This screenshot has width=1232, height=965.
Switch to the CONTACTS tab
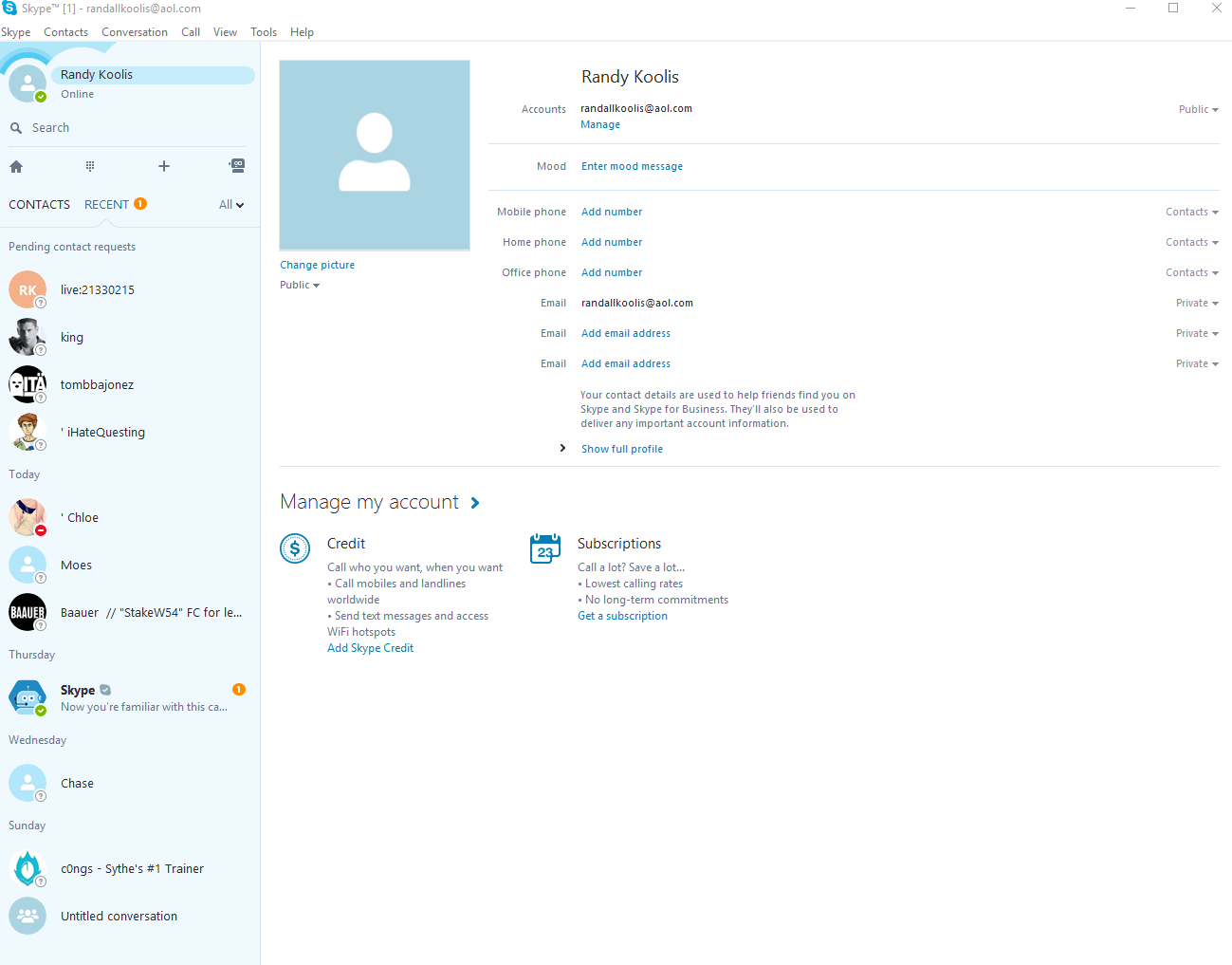tap(39, 205)
